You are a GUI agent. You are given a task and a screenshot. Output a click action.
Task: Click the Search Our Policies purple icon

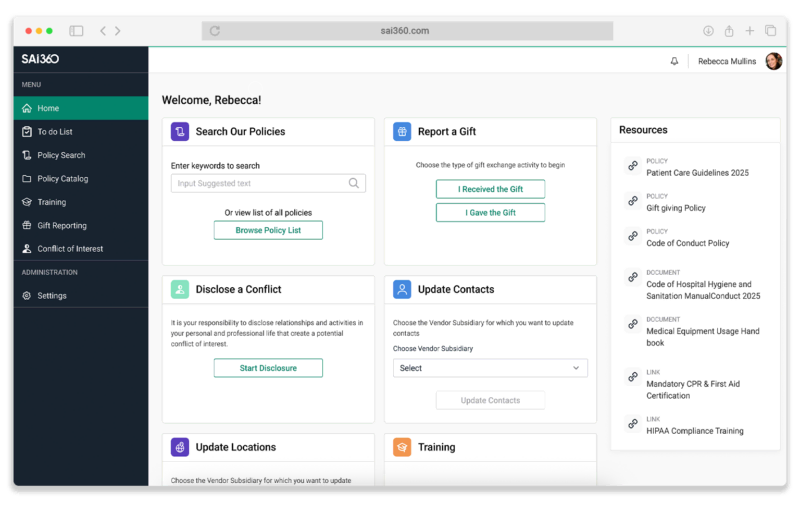tap(180, 131)
